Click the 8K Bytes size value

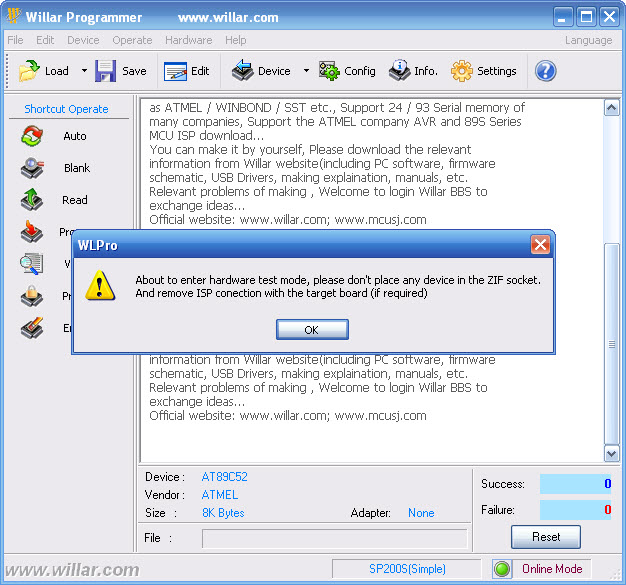click(x=223, y=513)
